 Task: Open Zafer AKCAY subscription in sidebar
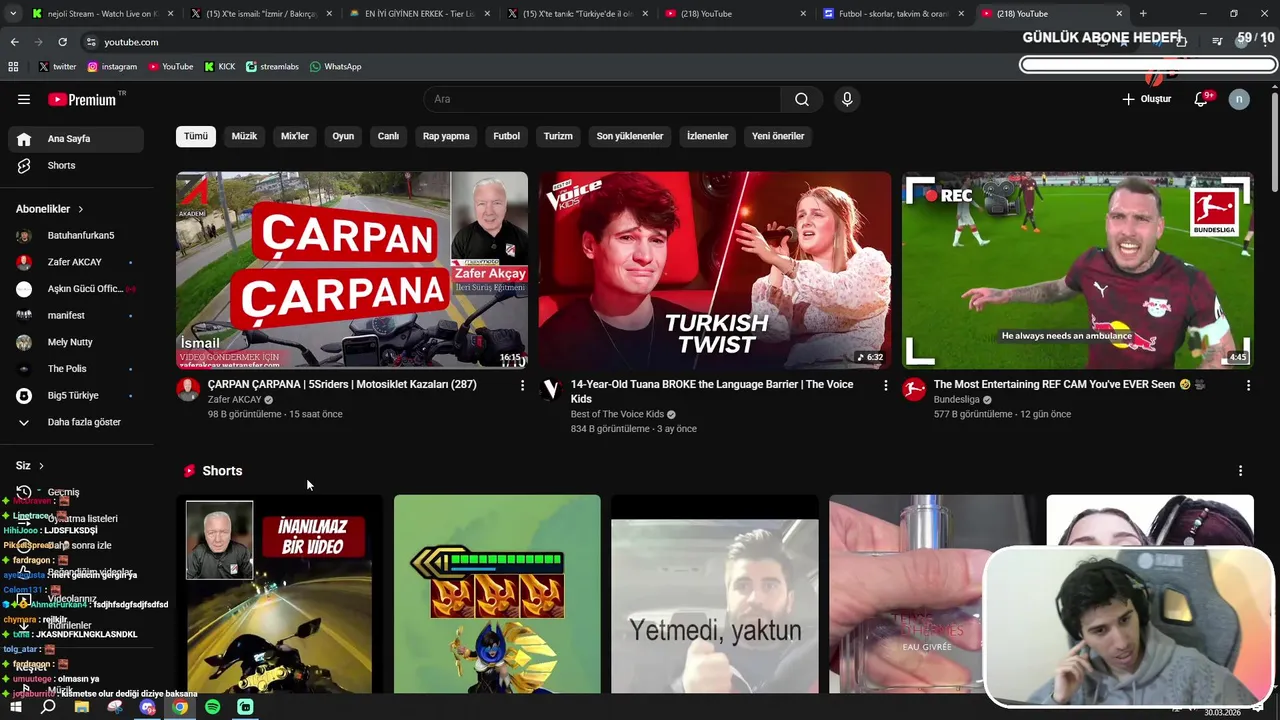(x=76, y=262)
